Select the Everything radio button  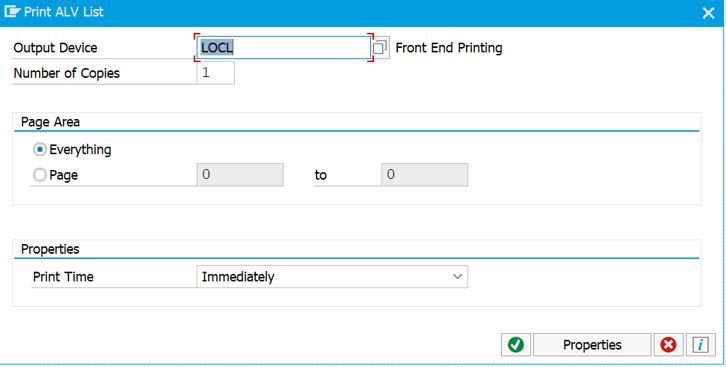pyautogui.click(x=40, y=149)
